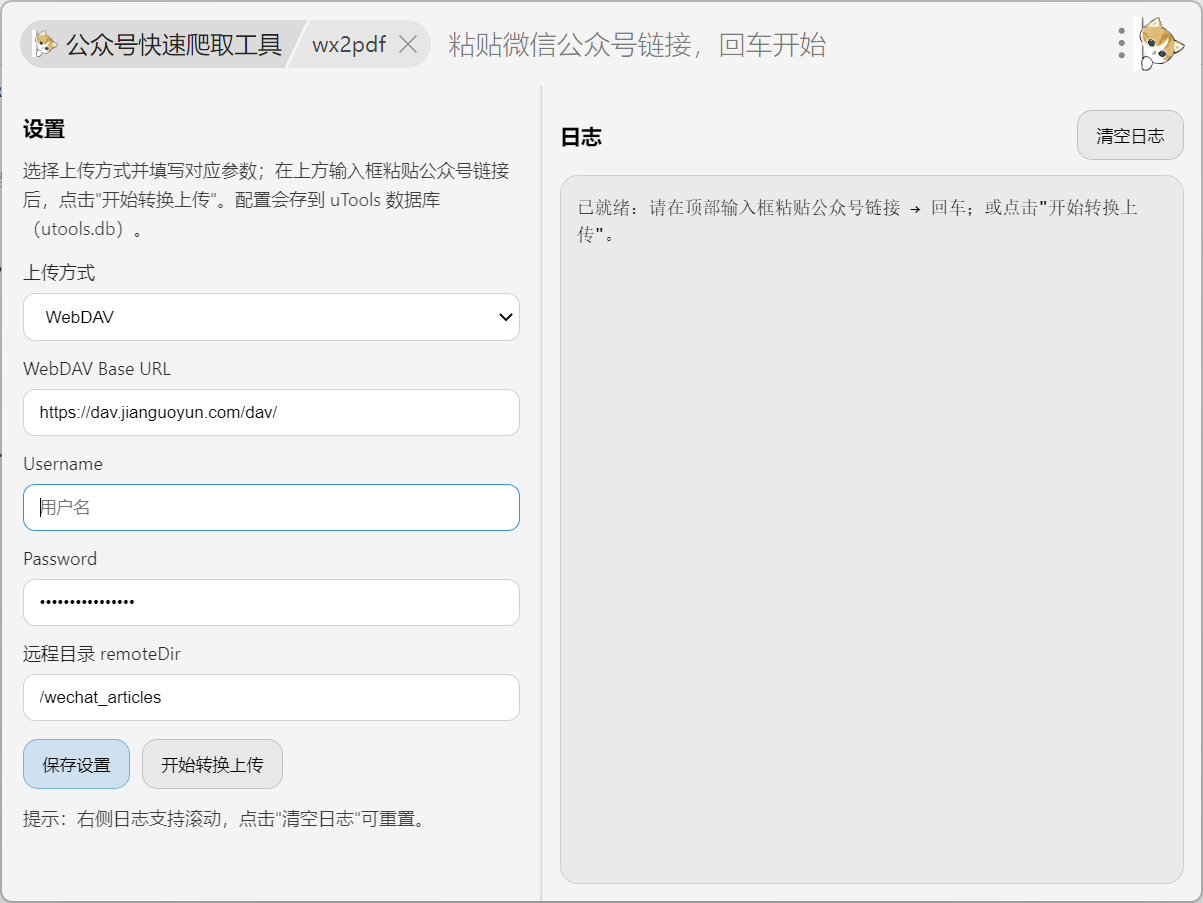Screen dimensions: 1203x903
Task: Switch to the wx2pdf tab
Action: [348, 45]
